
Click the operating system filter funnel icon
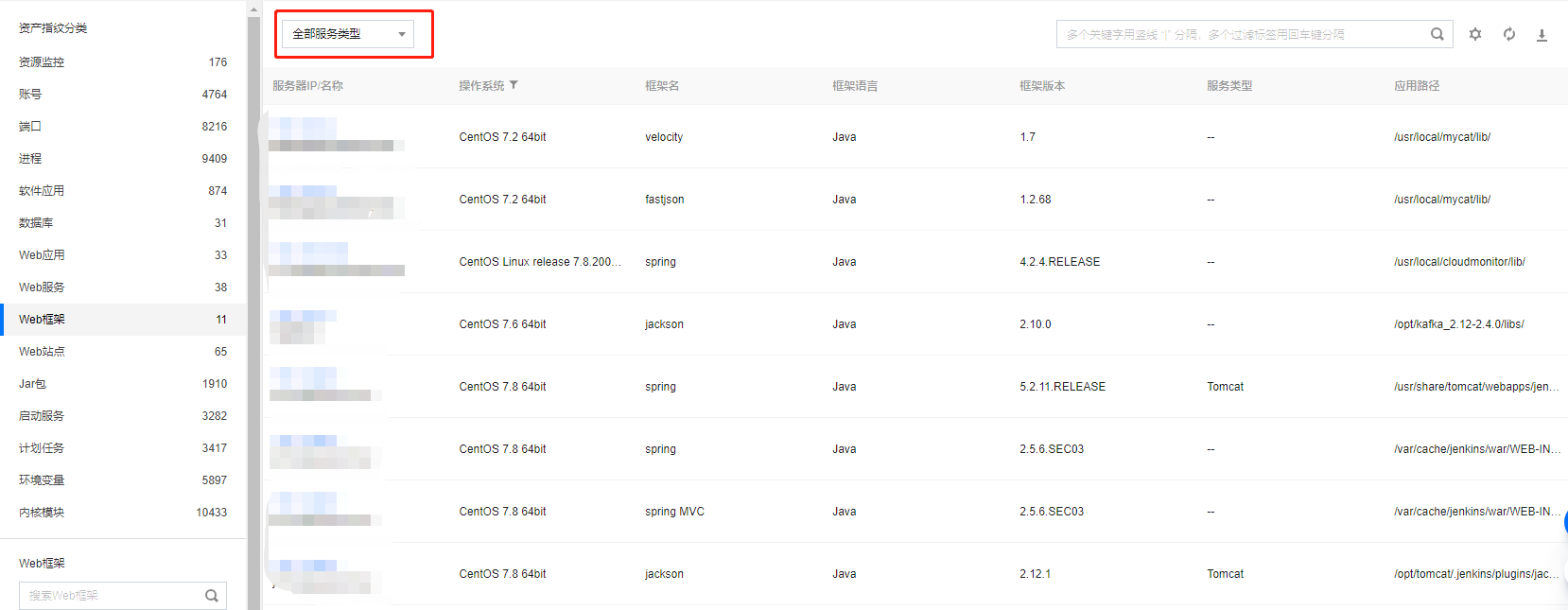pyautogui.click(x=514, y=85)
